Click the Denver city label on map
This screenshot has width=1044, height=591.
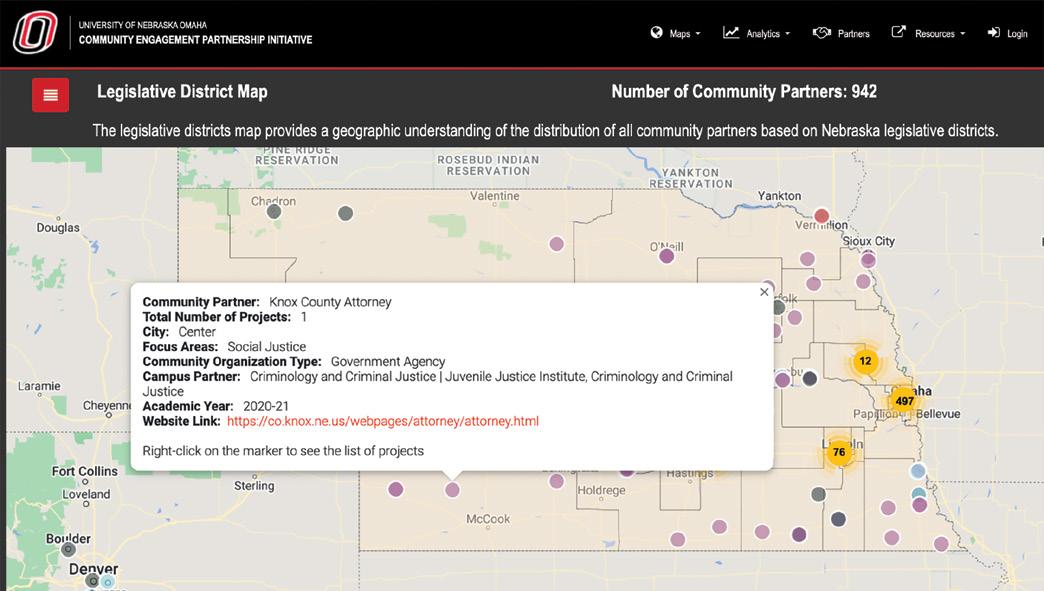coord(93,569)
